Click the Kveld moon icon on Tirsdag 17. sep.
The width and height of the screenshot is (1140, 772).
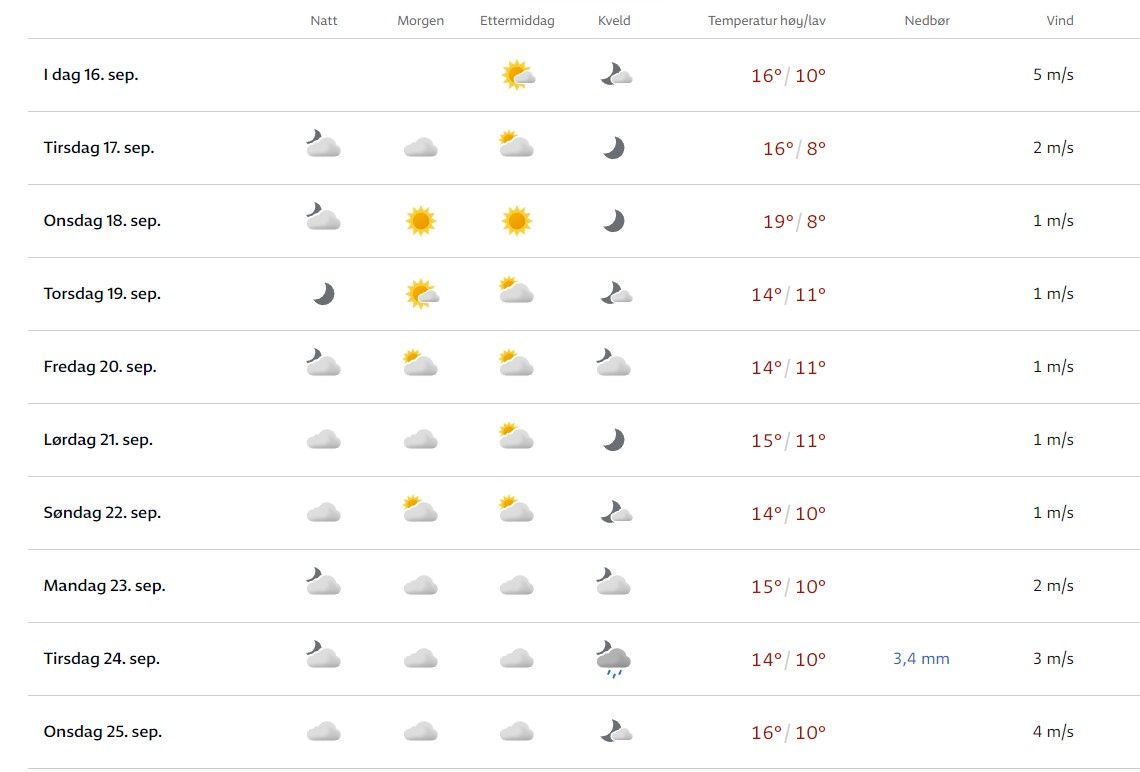point(614,148)
